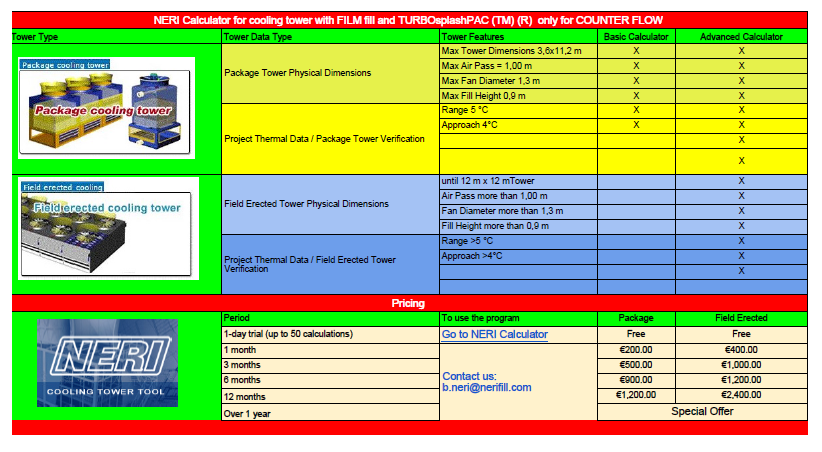This screenshot has width=822, height=452.
Task: Click the Package cooling tower image
Action: tap(106, 108)
